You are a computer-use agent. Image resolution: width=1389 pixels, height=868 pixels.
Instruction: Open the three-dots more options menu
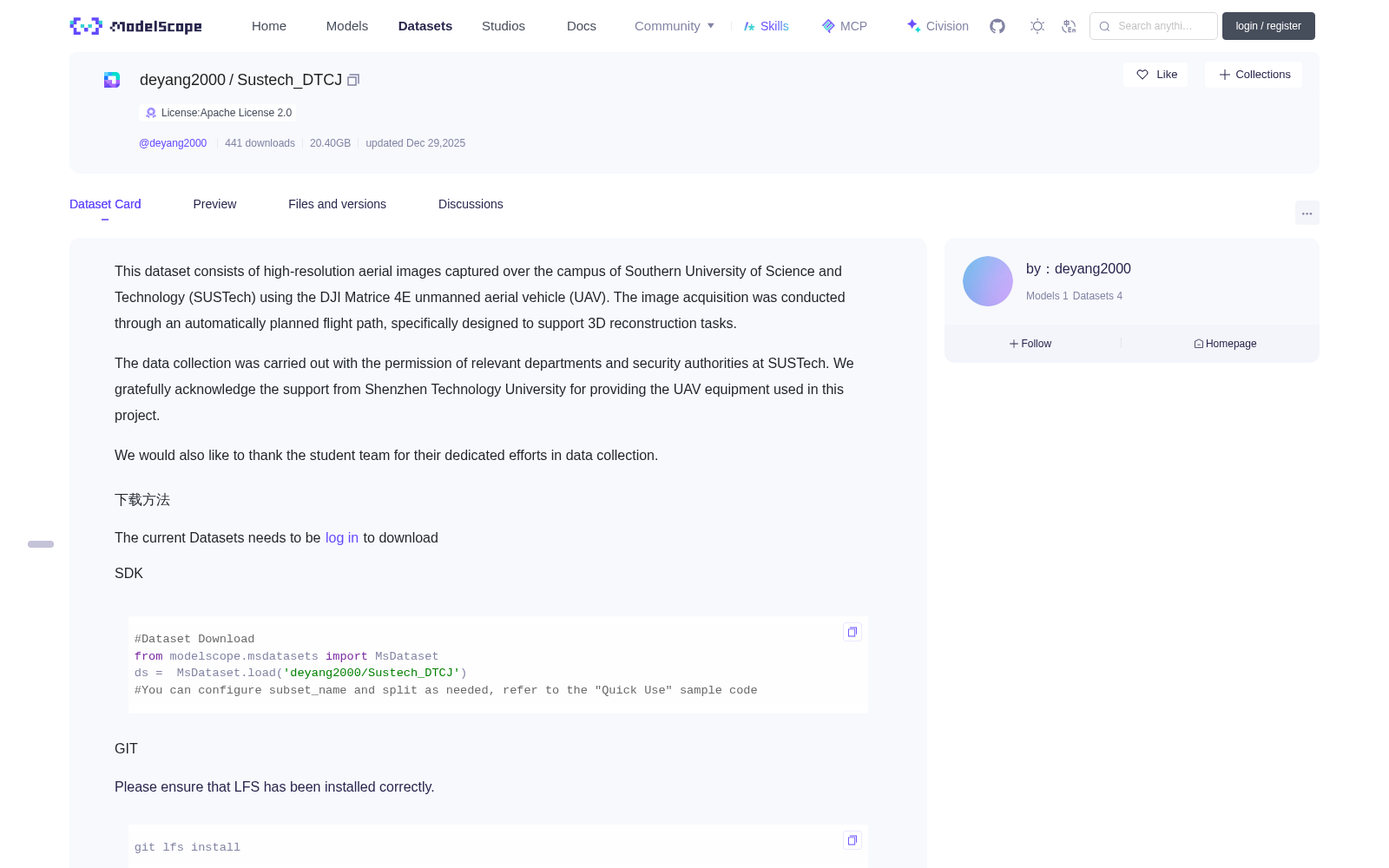pos(1307,213)
